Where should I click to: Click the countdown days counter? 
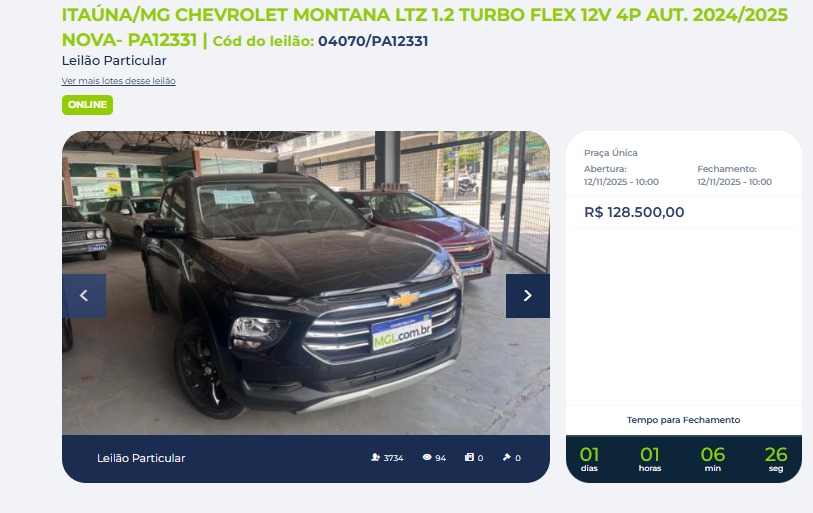(x=589, y=459)
